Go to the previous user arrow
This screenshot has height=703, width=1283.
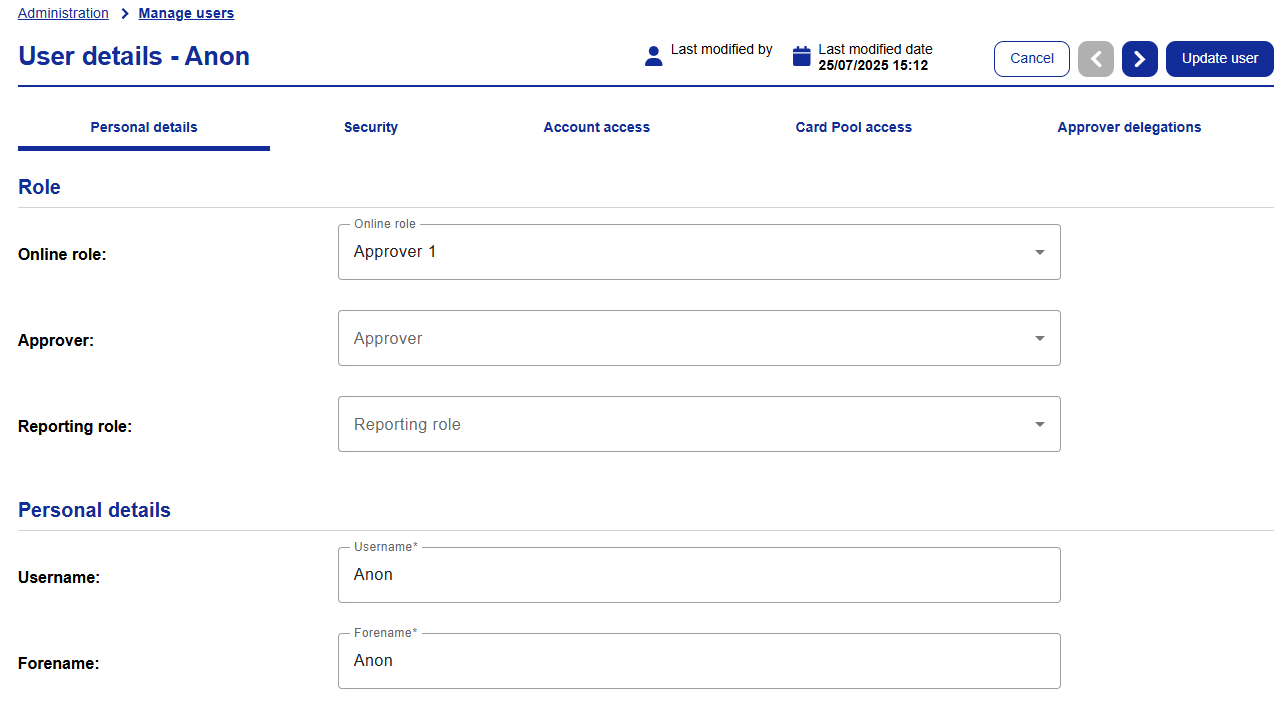tap(1096, 59)
